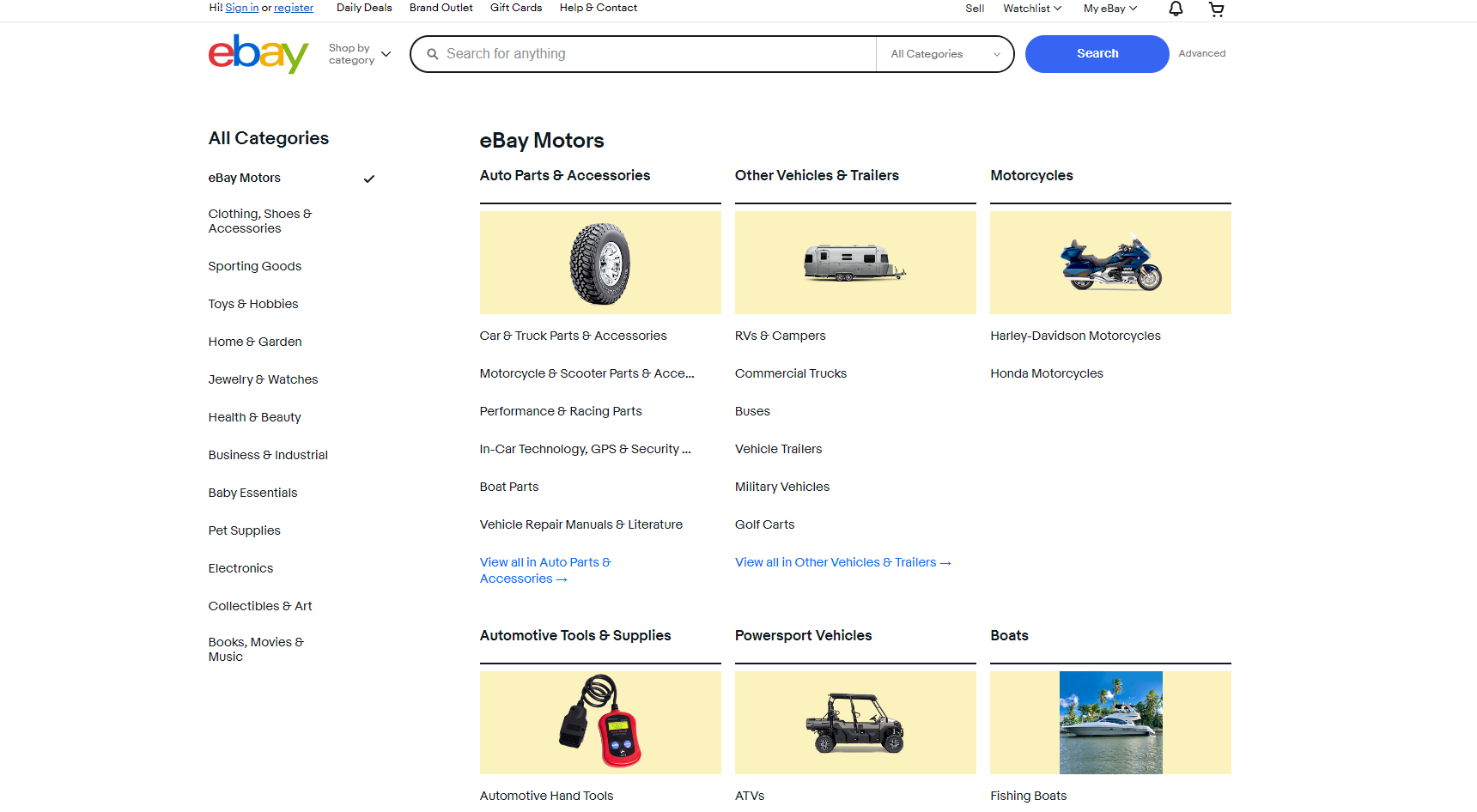1477x812 pixels.
Task: Click Sell in the top right navigation
Action: pos(974,9)
